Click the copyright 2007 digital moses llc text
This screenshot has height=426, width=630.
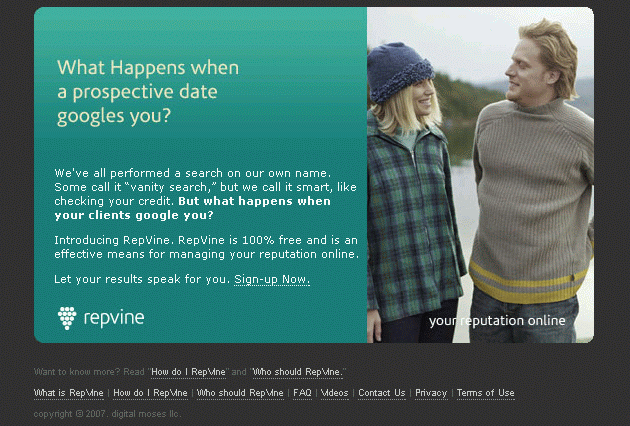107,414
